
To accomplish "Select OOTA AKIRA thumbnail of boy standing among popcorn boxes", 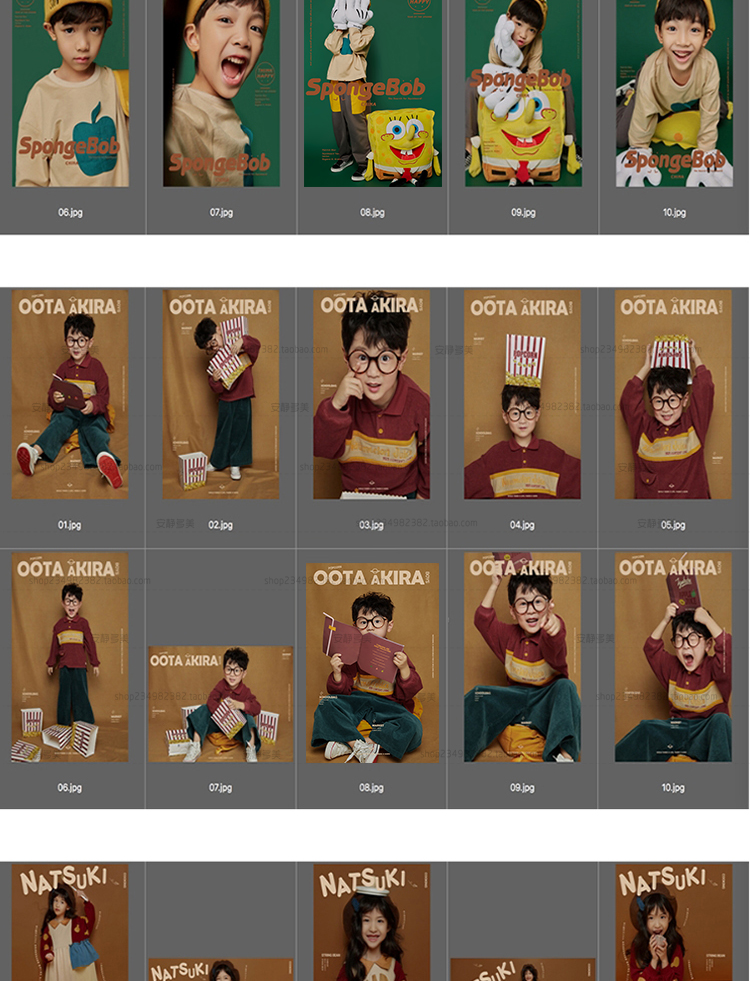I will pyautogui.click(x=70, y=657).
